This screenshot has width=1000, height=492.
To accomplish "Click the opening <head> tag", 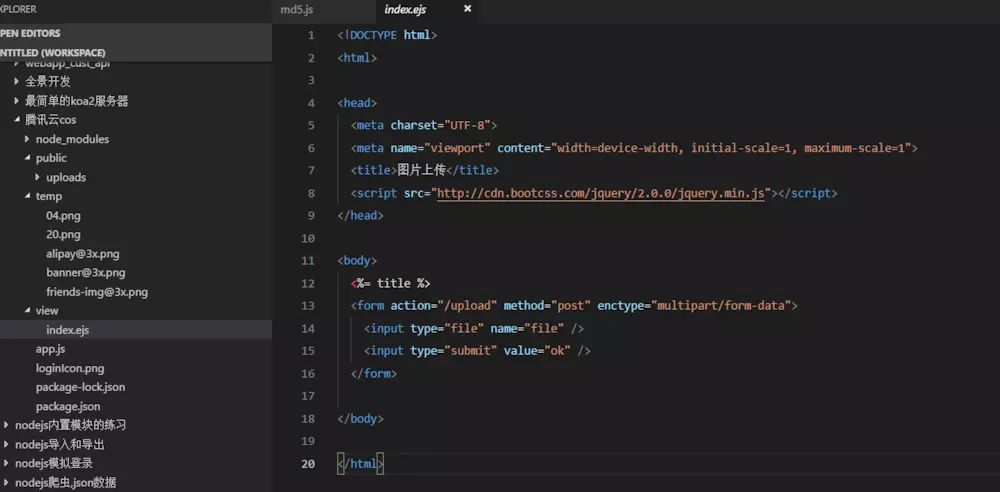I will coord(357,103).
